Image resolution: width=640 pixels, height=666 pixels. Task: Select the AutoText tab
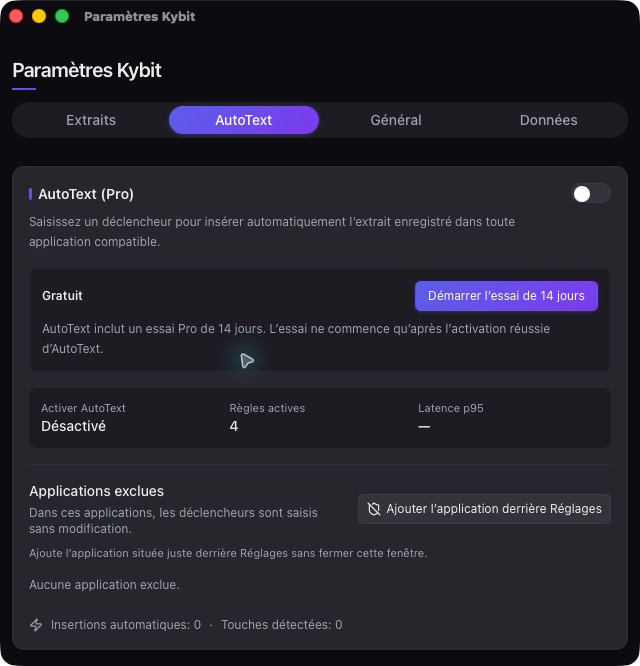244,120
